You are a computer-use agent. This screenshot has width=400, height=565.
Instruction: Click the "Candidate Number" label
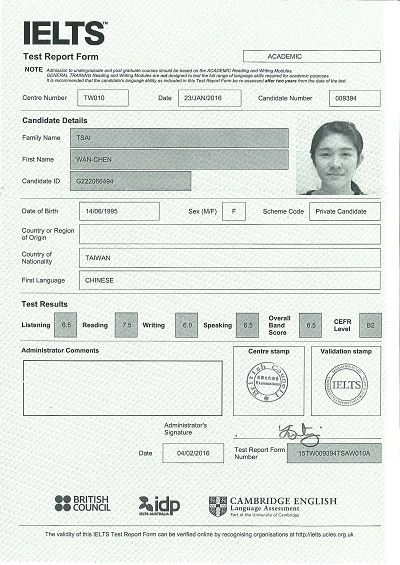[285, 98]
